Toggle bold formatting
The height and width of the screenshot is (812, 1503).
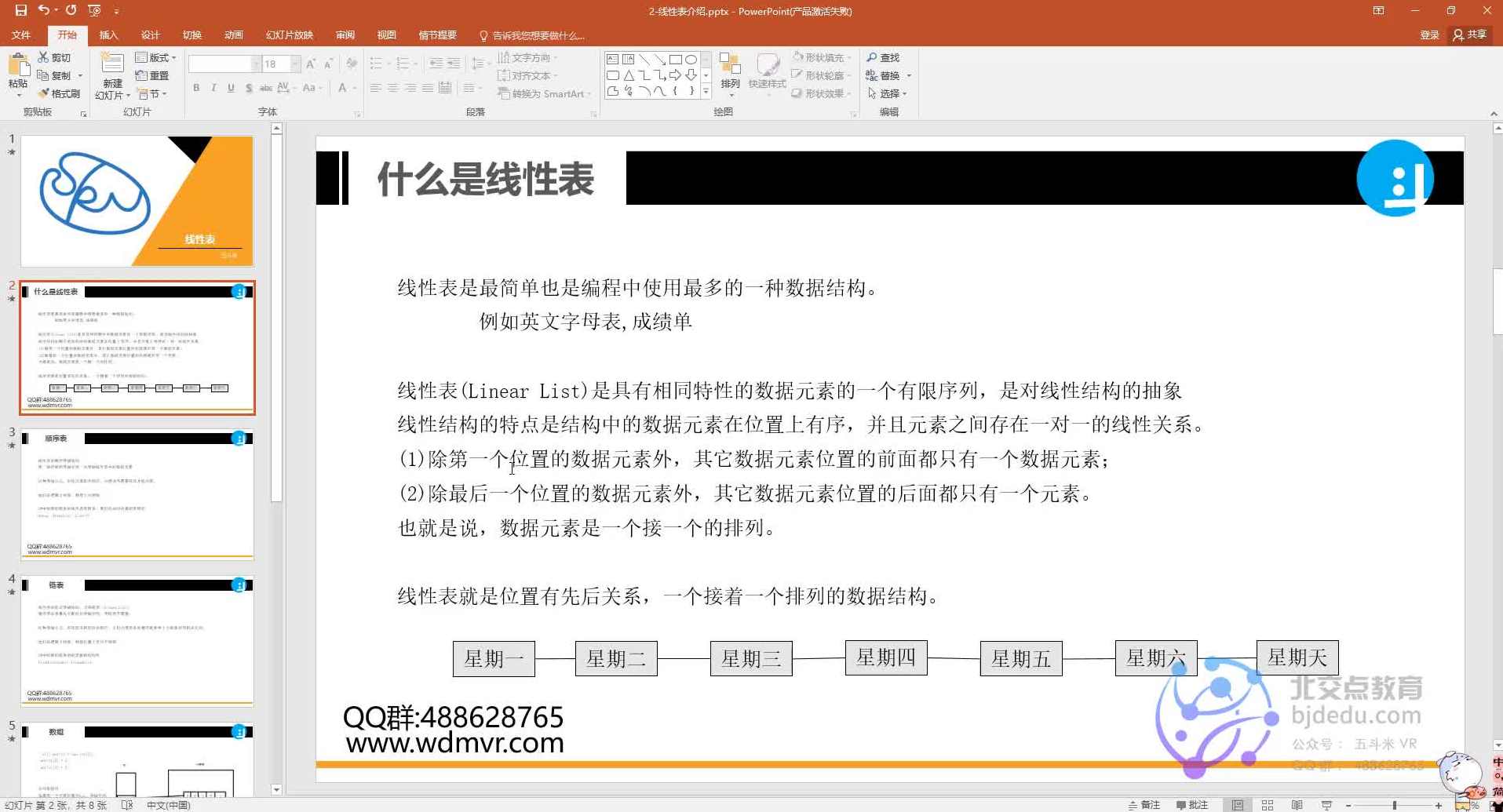[195, 88]
